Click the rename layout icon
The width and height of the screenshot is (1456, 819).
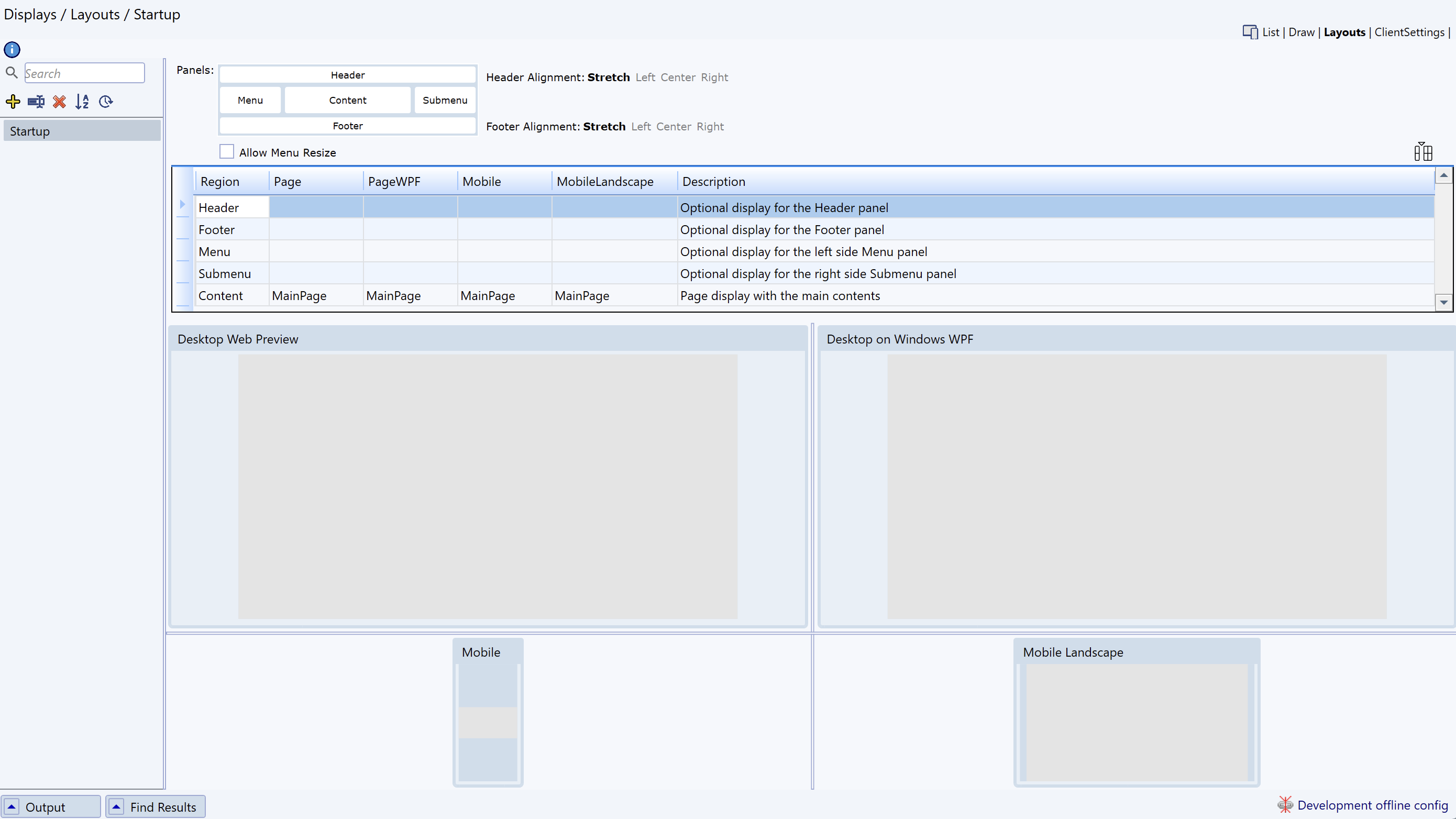click(36, 102)
